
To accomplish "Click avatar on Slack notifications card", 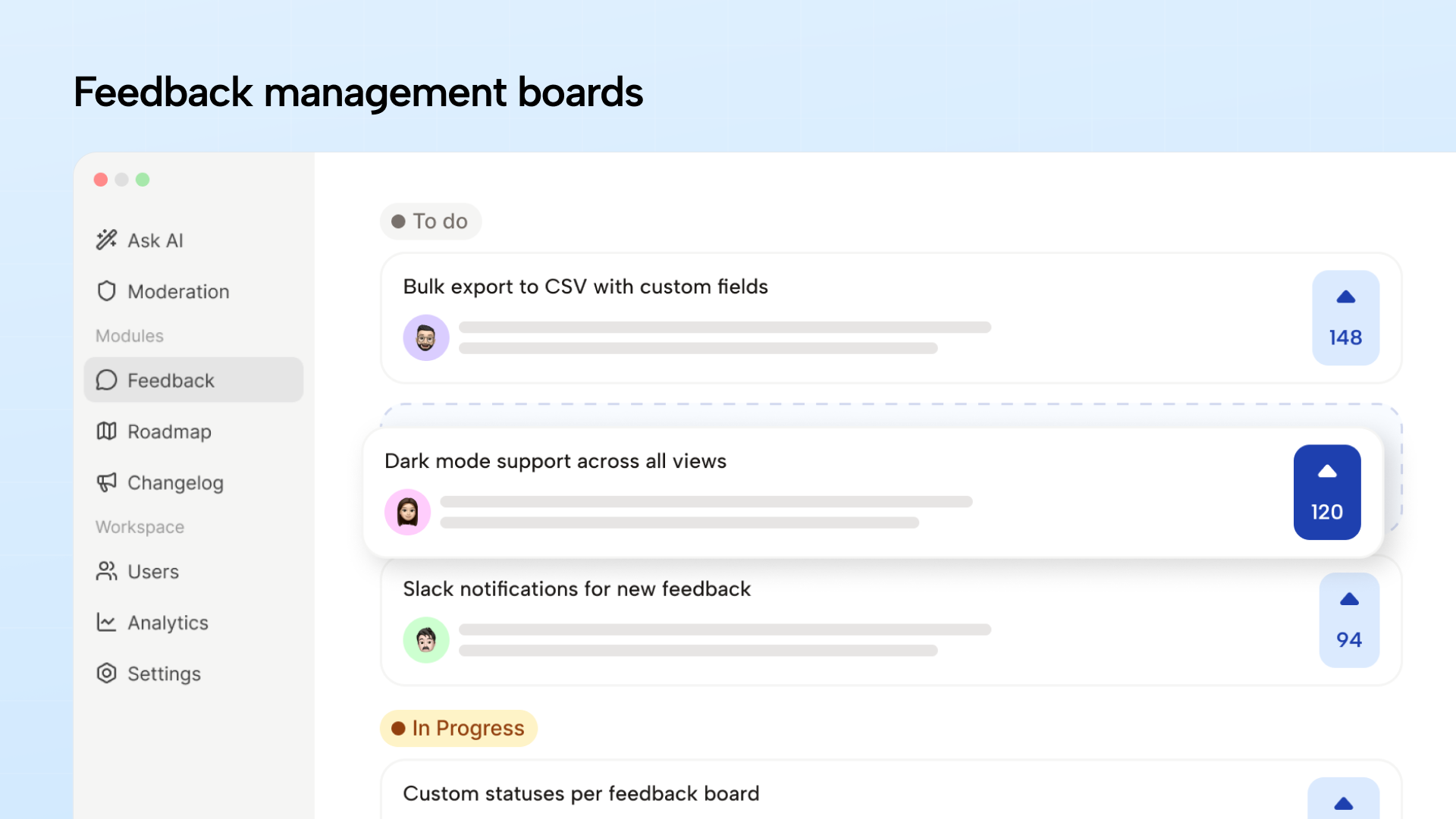I will [x=426, y=640].
